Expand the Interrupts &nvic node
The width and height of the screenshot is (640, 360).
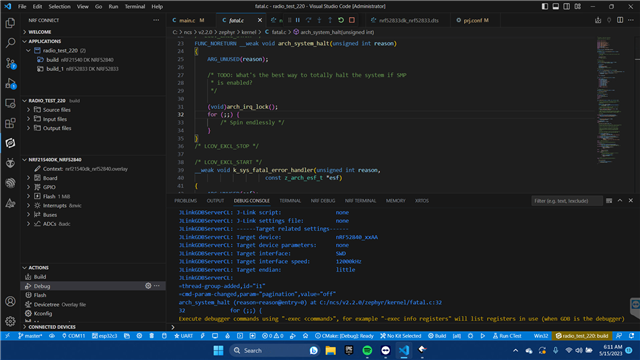point(28,206)
